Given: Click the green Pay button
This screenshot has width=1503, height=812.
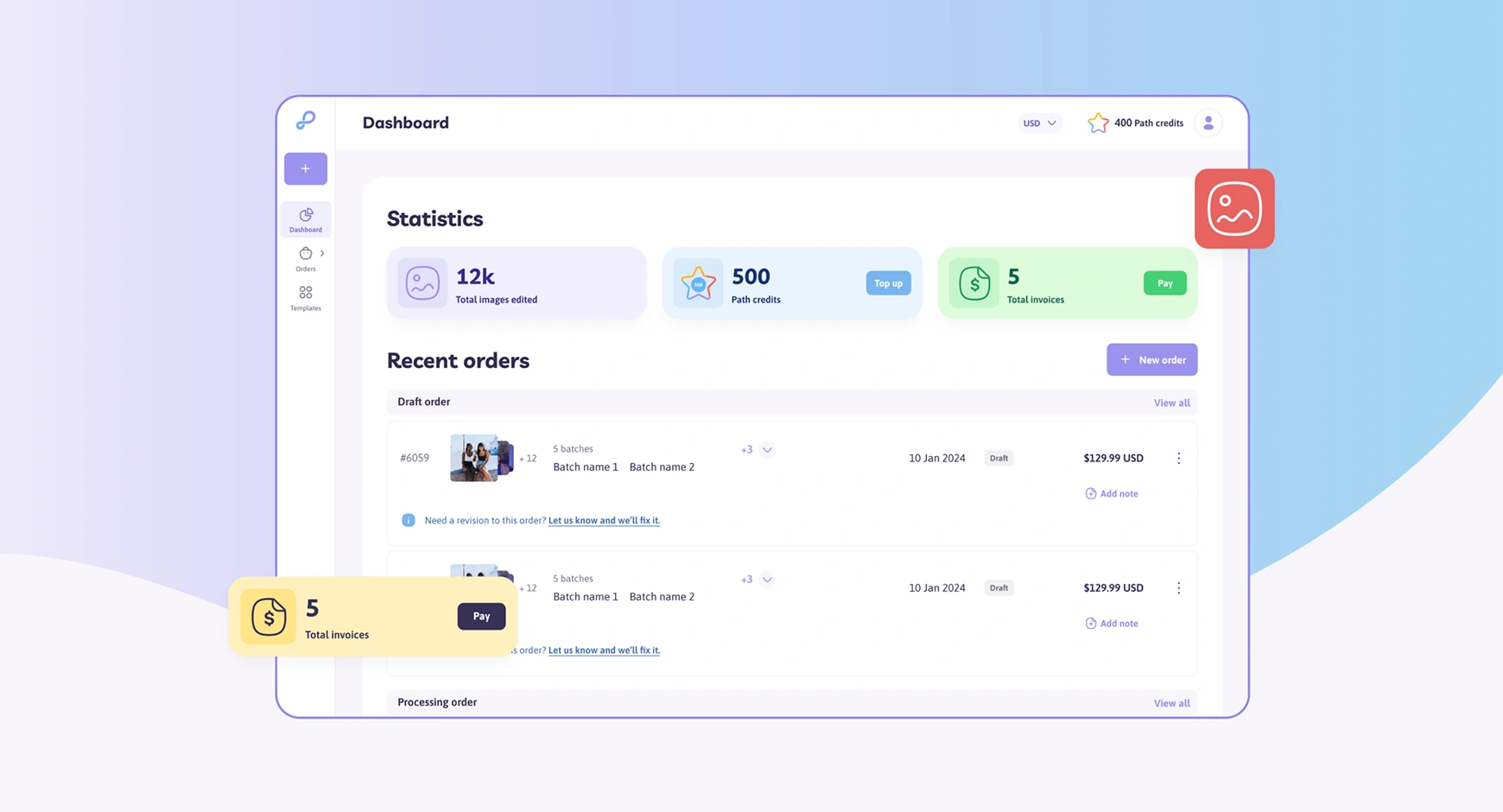Looking at the screenshot, I should tap(1164, 283).
